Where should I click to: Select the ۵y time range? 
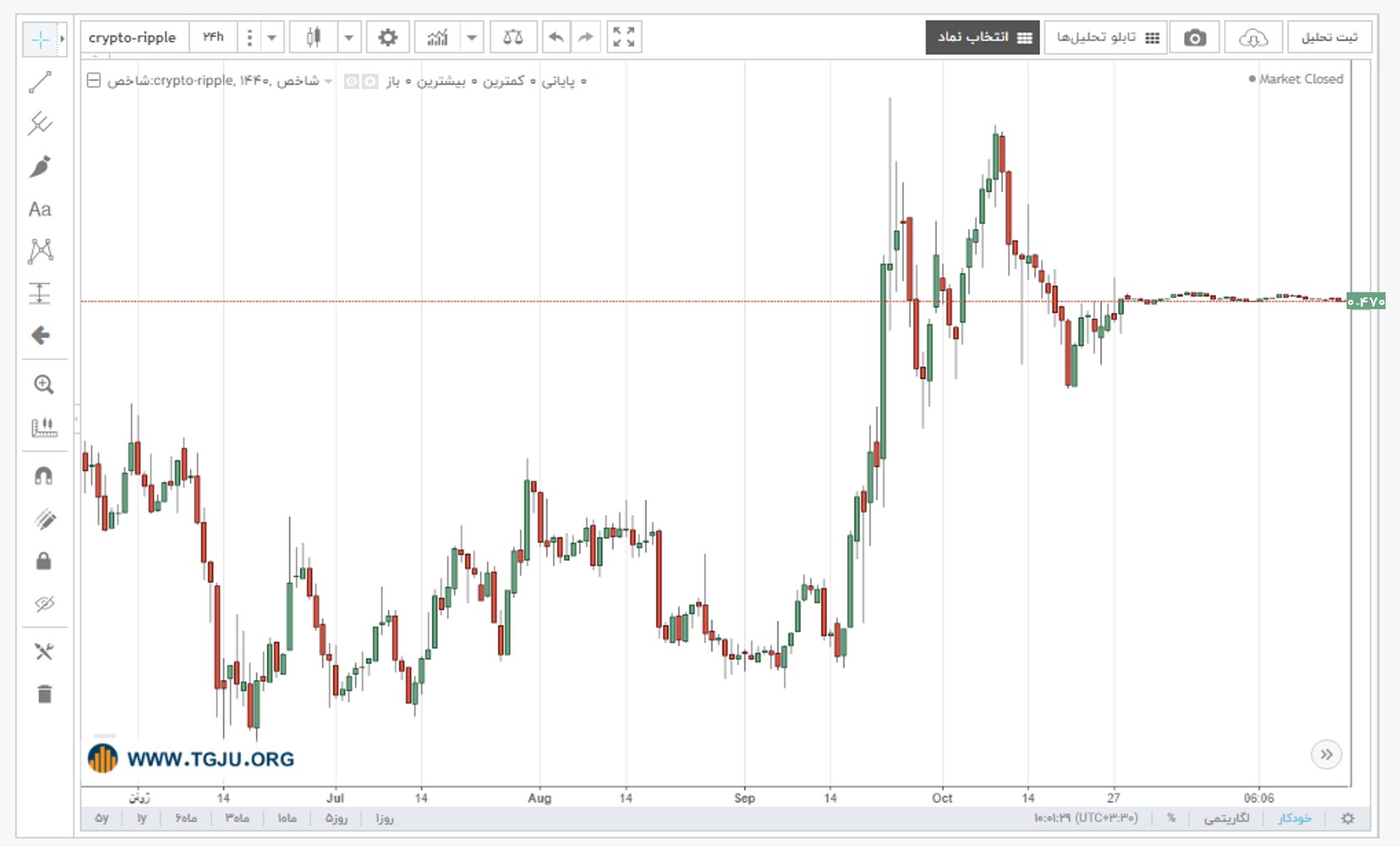click(102, 818)
